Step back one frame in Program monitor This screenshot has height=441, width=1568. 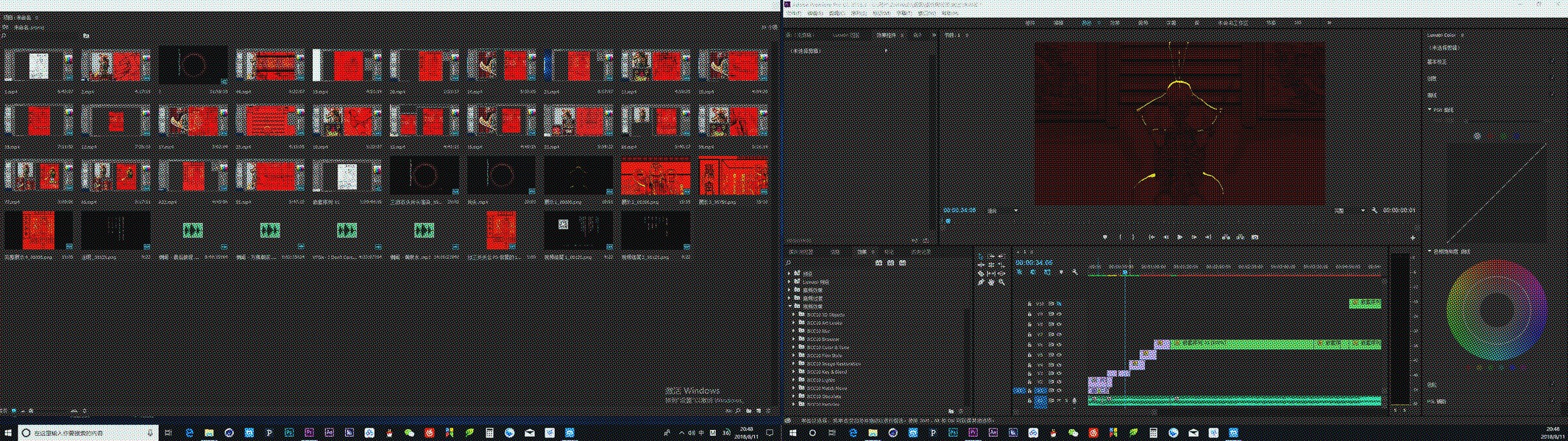click(1166, 237)
